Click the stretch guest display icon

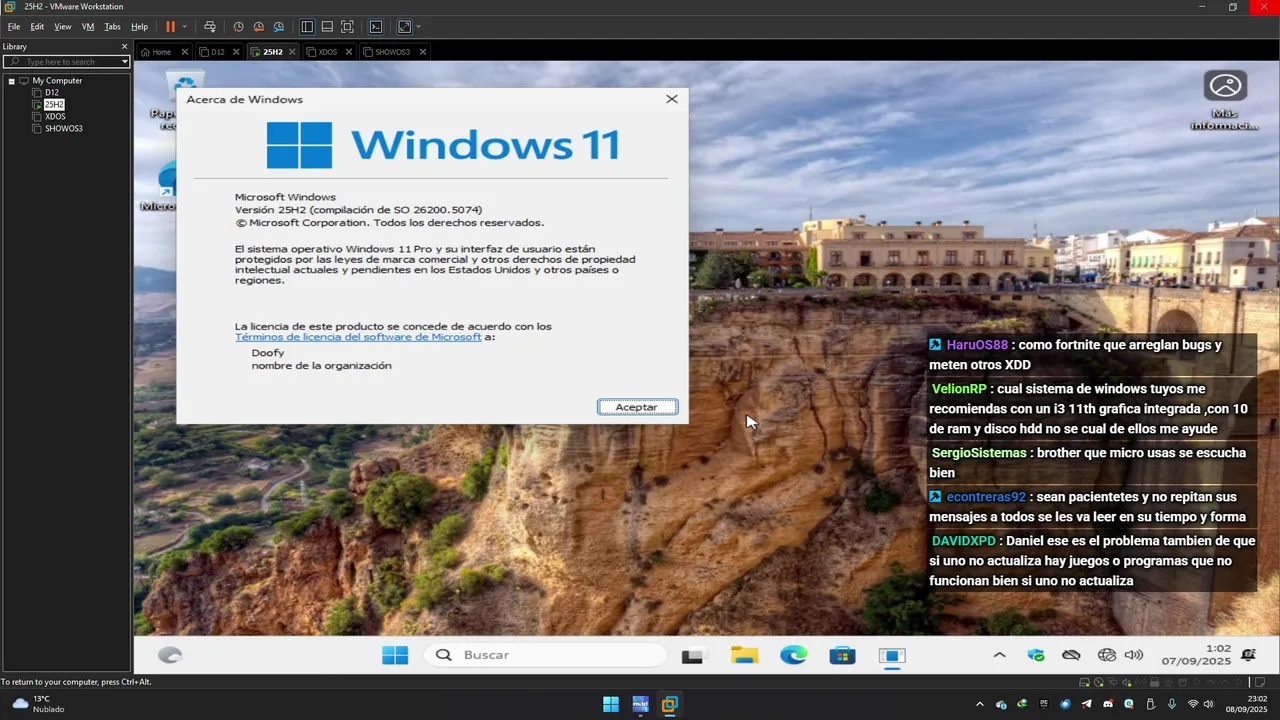coord(404,27)
